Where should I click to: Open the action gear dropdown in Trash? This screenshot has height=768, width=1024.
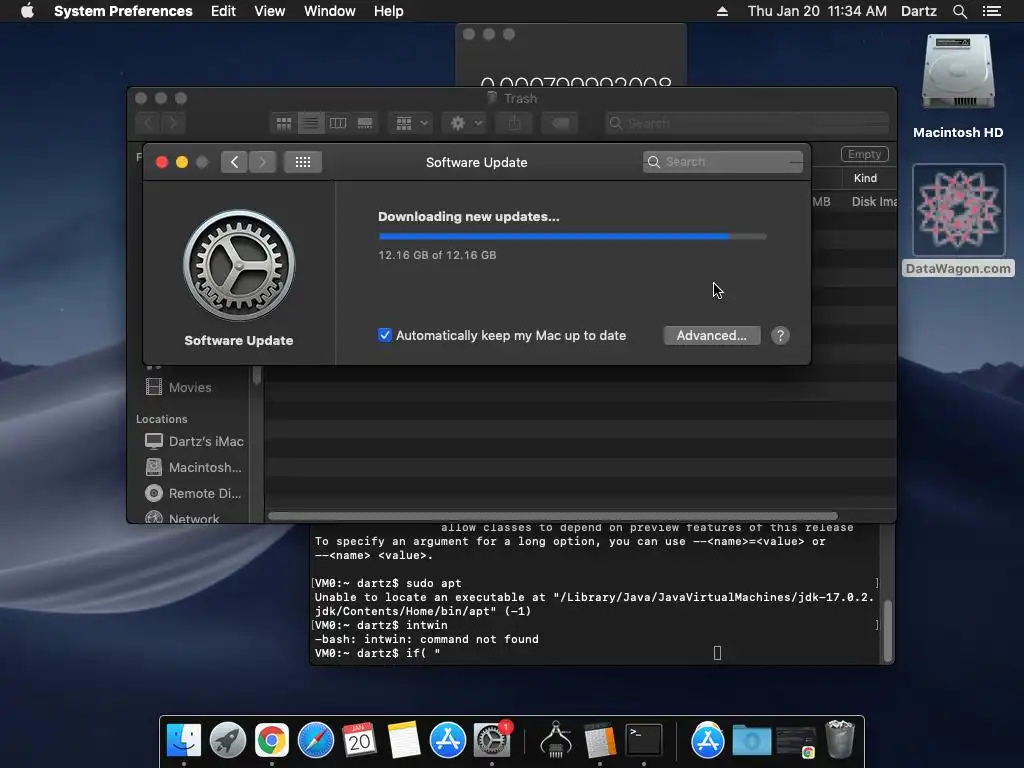464,123
